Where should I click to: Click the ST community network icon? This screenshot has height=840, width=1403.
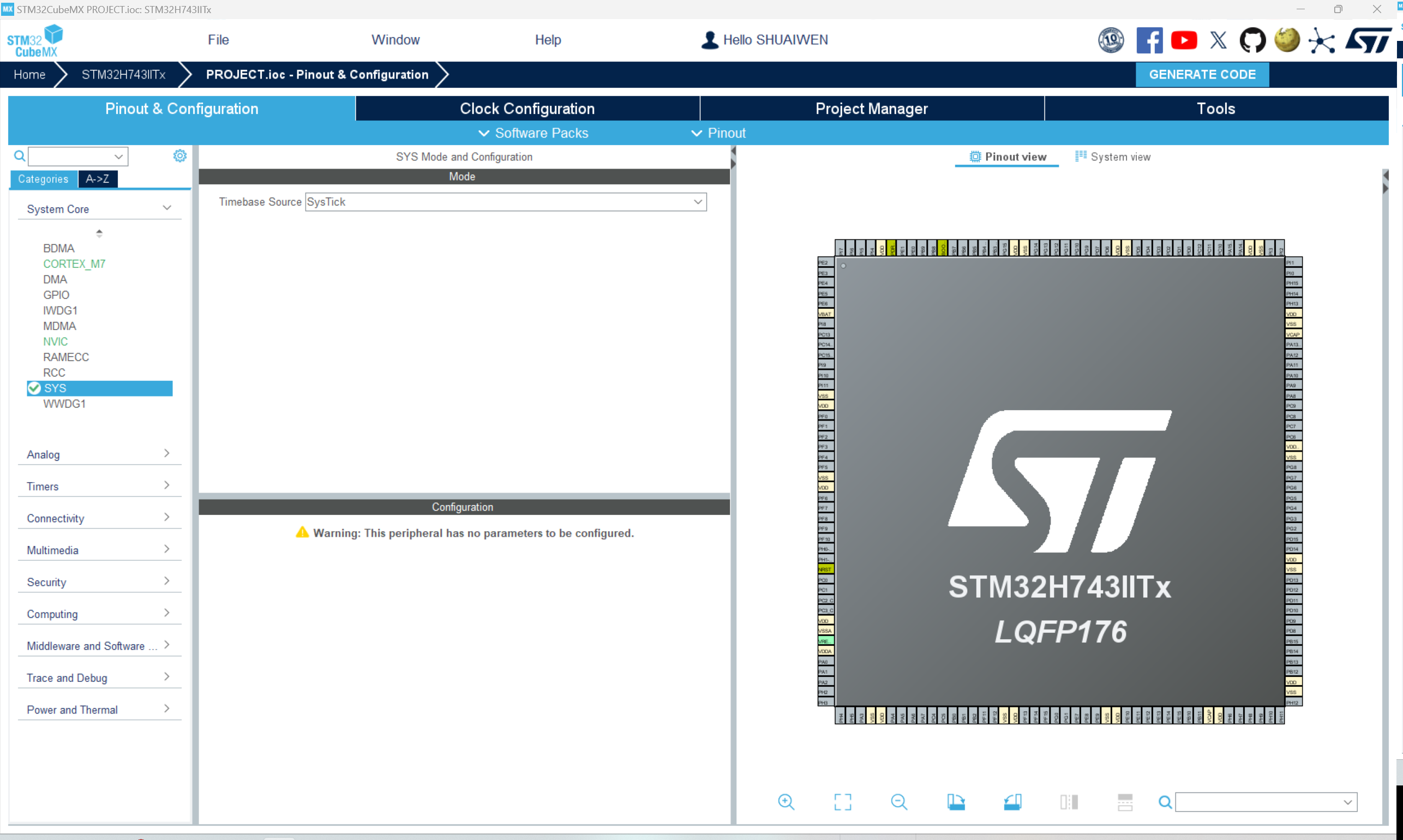point(1321,41)
